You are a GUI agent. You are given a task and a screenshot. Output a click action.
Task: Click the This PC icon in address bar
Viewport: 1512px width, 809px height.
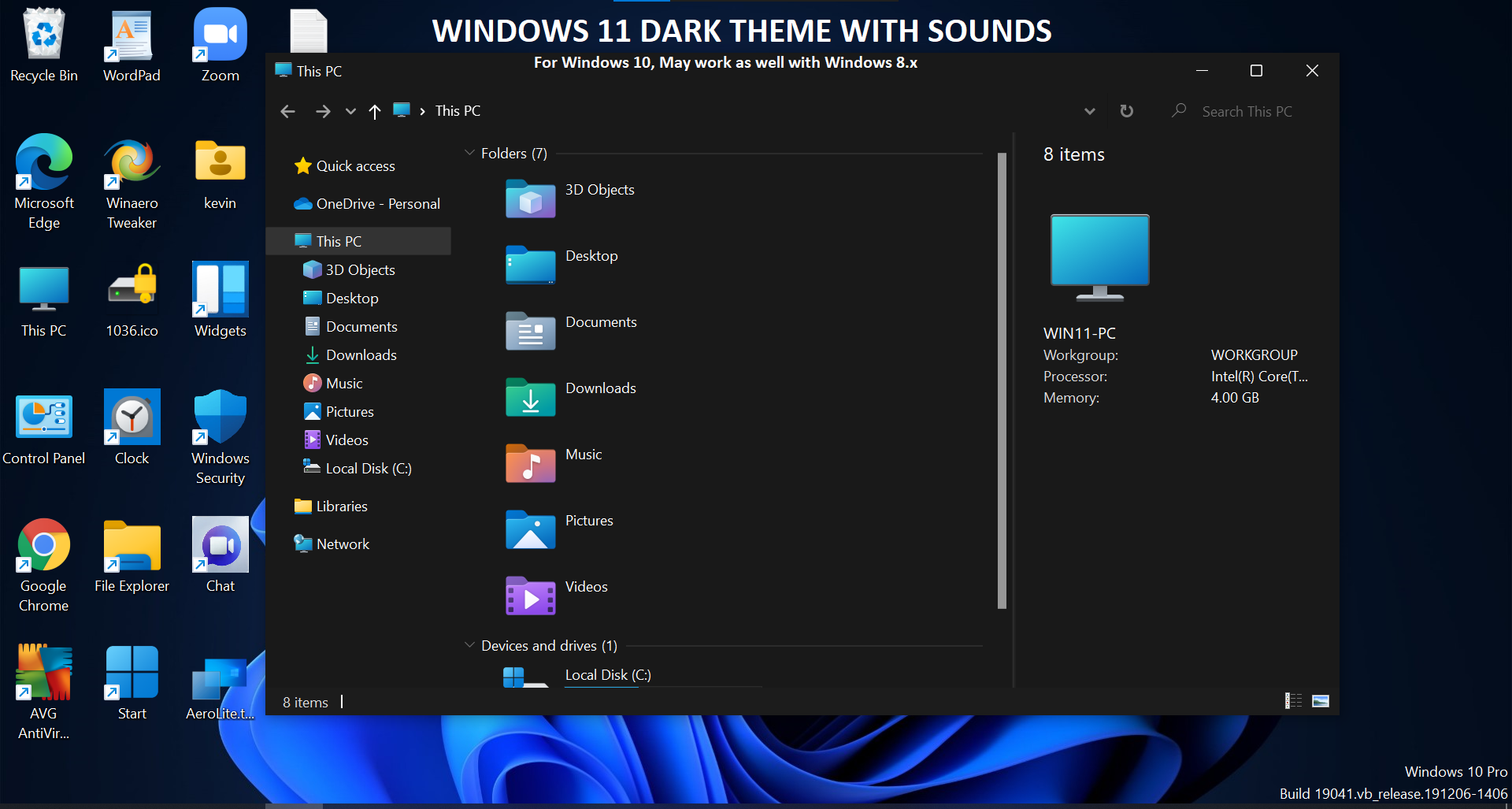[x=402, y=110]
